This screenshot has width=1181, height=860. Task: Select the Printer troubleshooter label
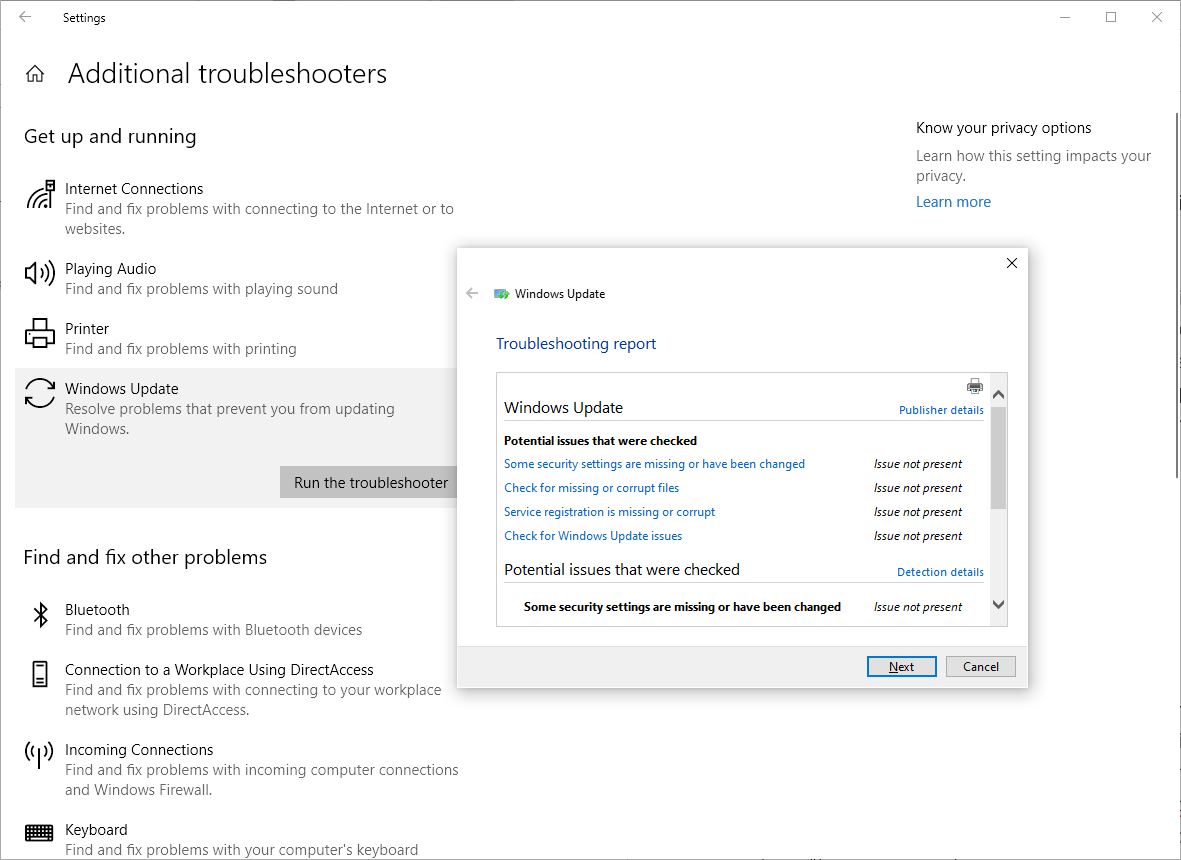(x=87, y=329)
